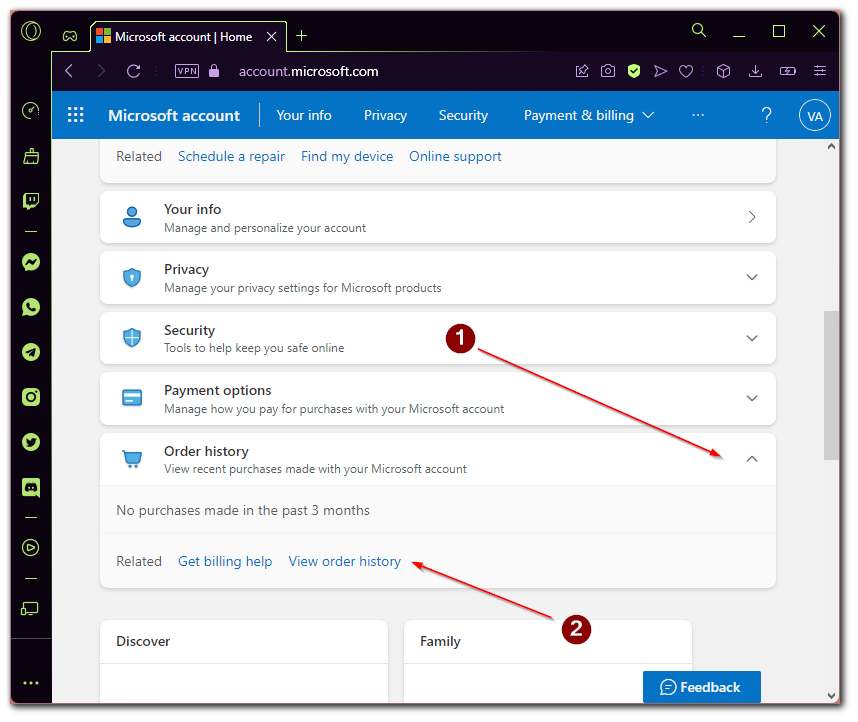The height and width of the screenshot is (722, 858).
Task: Open the View order history link
Action: (345, 562)
